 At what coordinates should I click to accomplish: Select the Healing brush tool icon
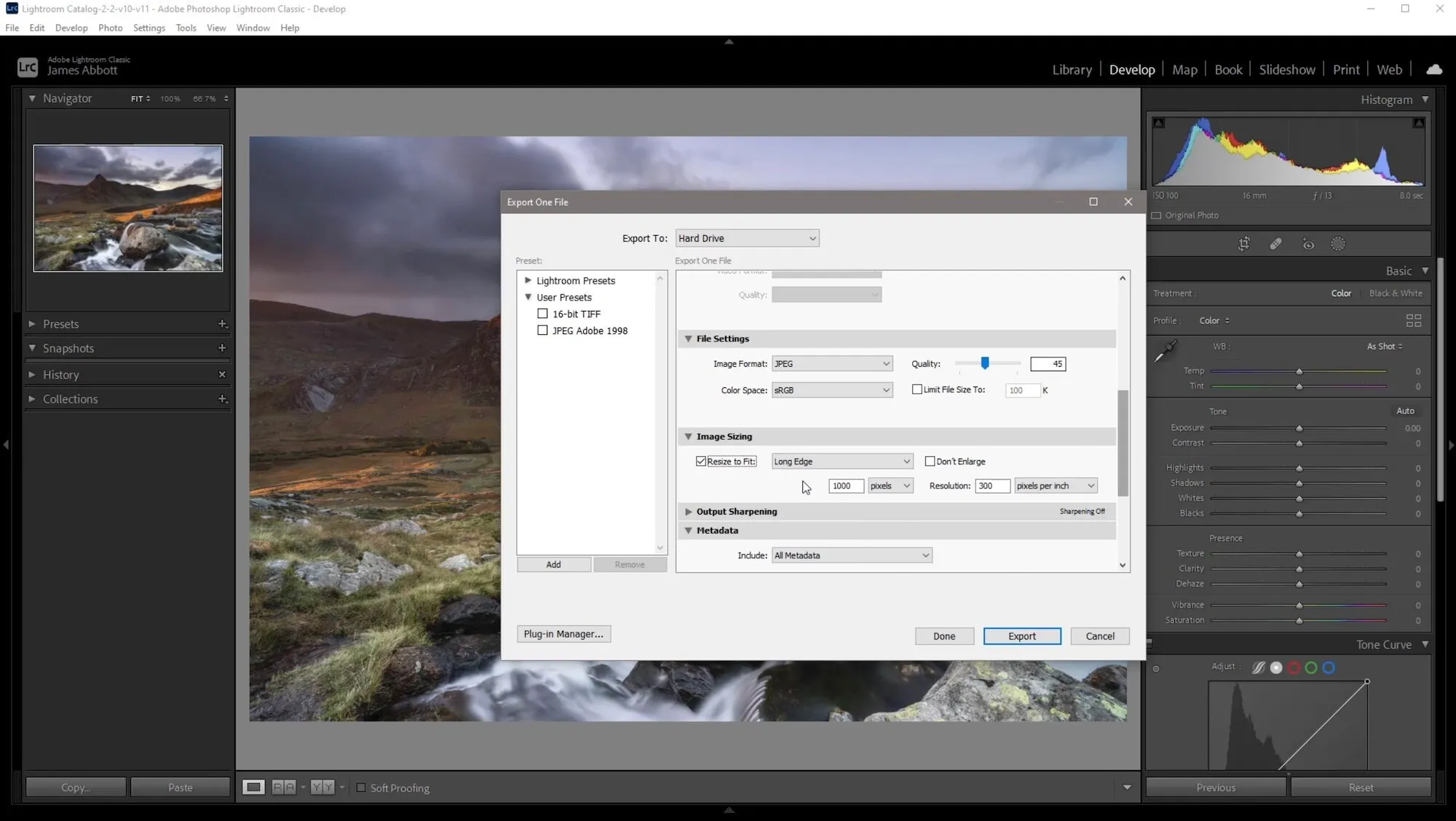coord(1276,245)
